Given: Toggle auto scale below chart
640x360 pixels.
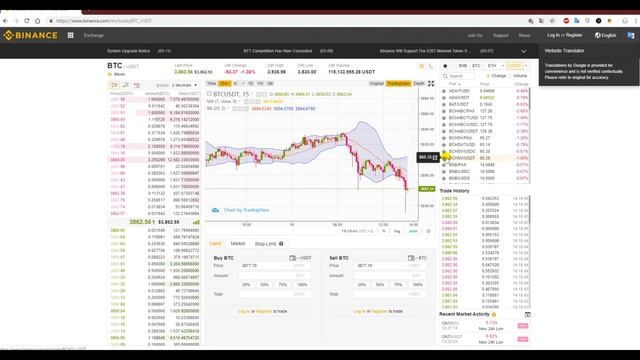Looking at the screenshot, I should click(413, 231).
